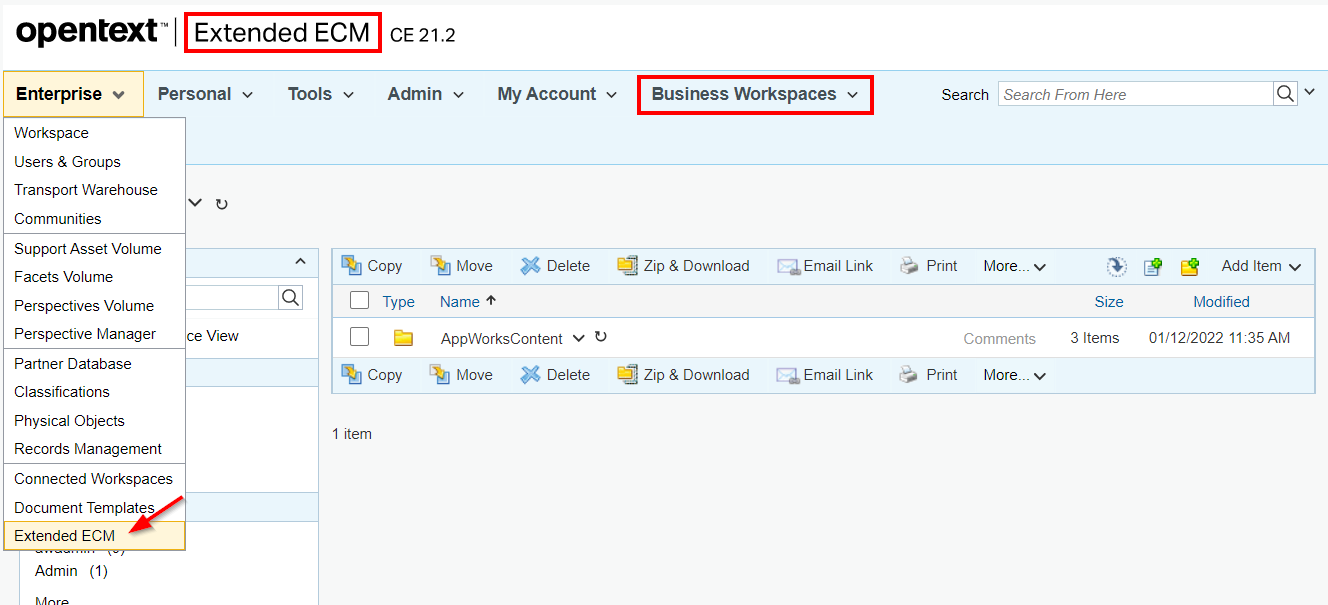Open the Admin menu

click(426, 94)
